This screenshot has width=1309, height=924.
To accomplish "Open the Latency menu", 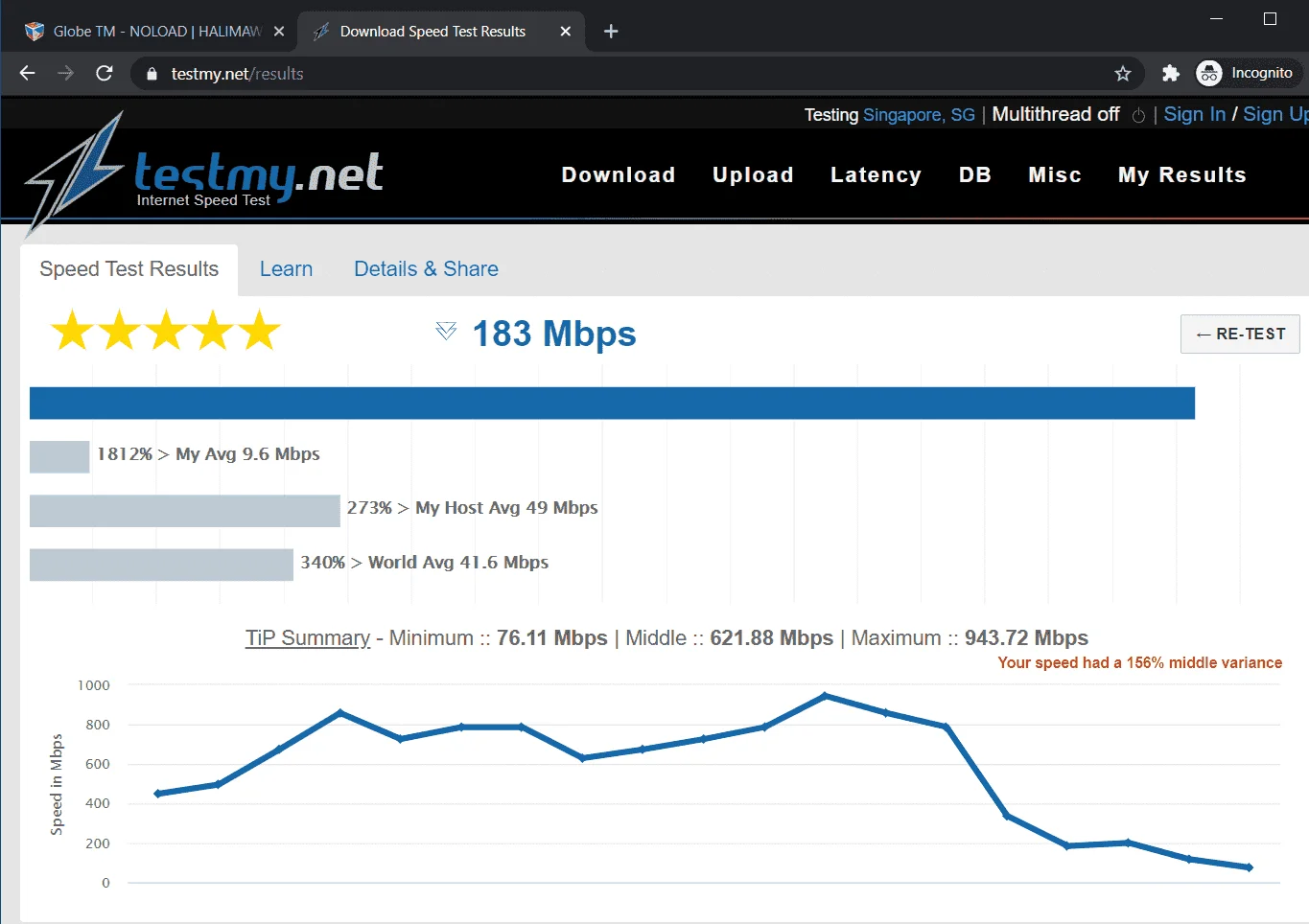I will 876,174.
